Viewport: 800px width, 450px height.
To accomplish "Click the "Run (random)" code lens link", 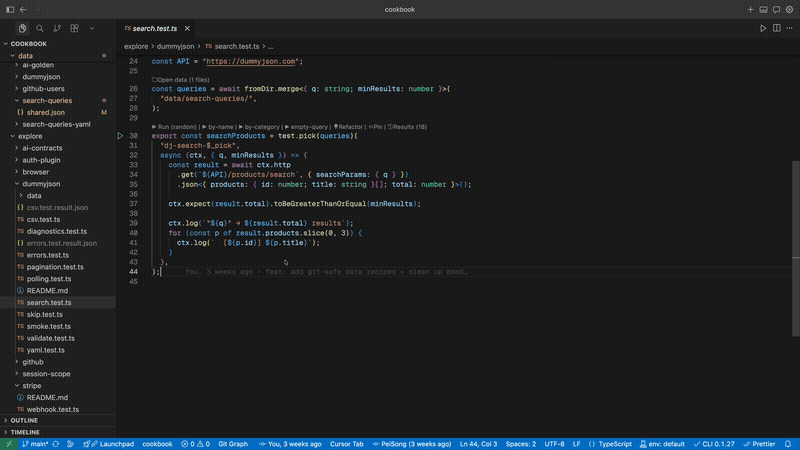I will pos(174,127).
